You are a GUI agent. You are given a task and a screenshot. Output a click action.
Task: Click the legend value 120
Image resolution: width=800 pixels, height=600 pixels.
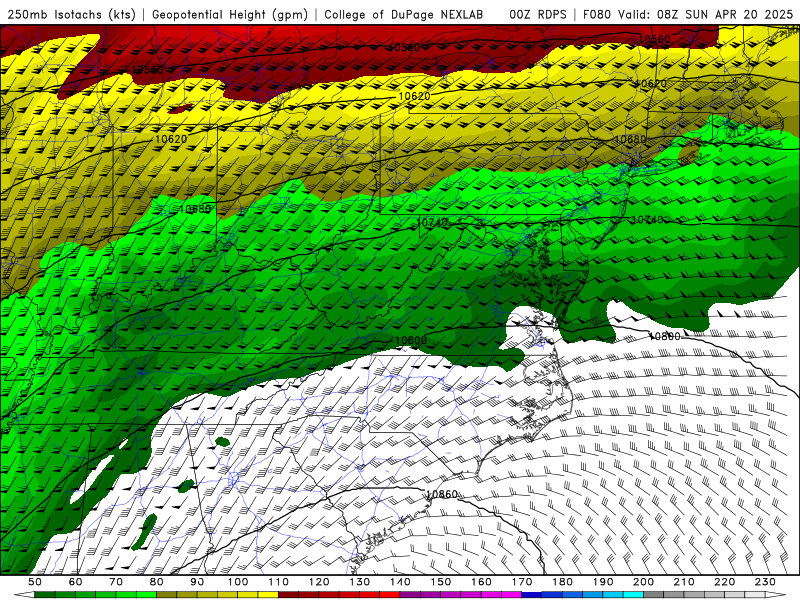(x=319, y=582)
